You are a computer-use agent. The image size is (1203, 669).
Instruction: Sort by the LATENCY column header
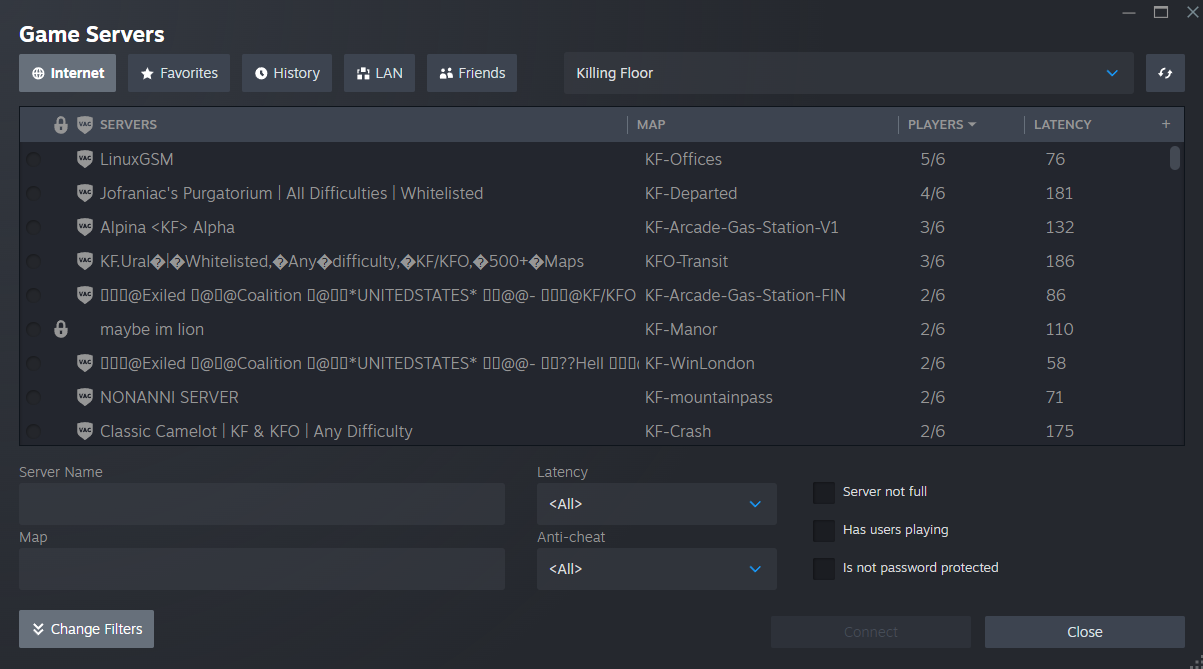pyautogui.click(x=1063, y=125)
